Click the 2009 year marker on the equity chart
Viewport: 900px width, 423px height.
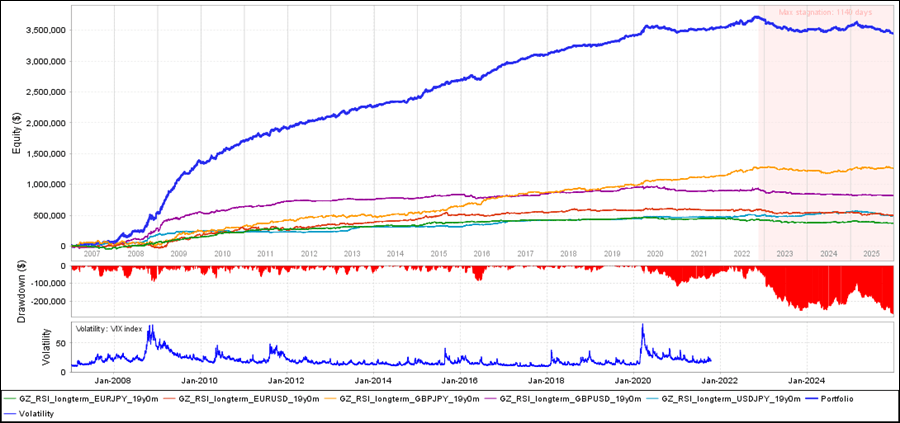click(x=179, y=254)
